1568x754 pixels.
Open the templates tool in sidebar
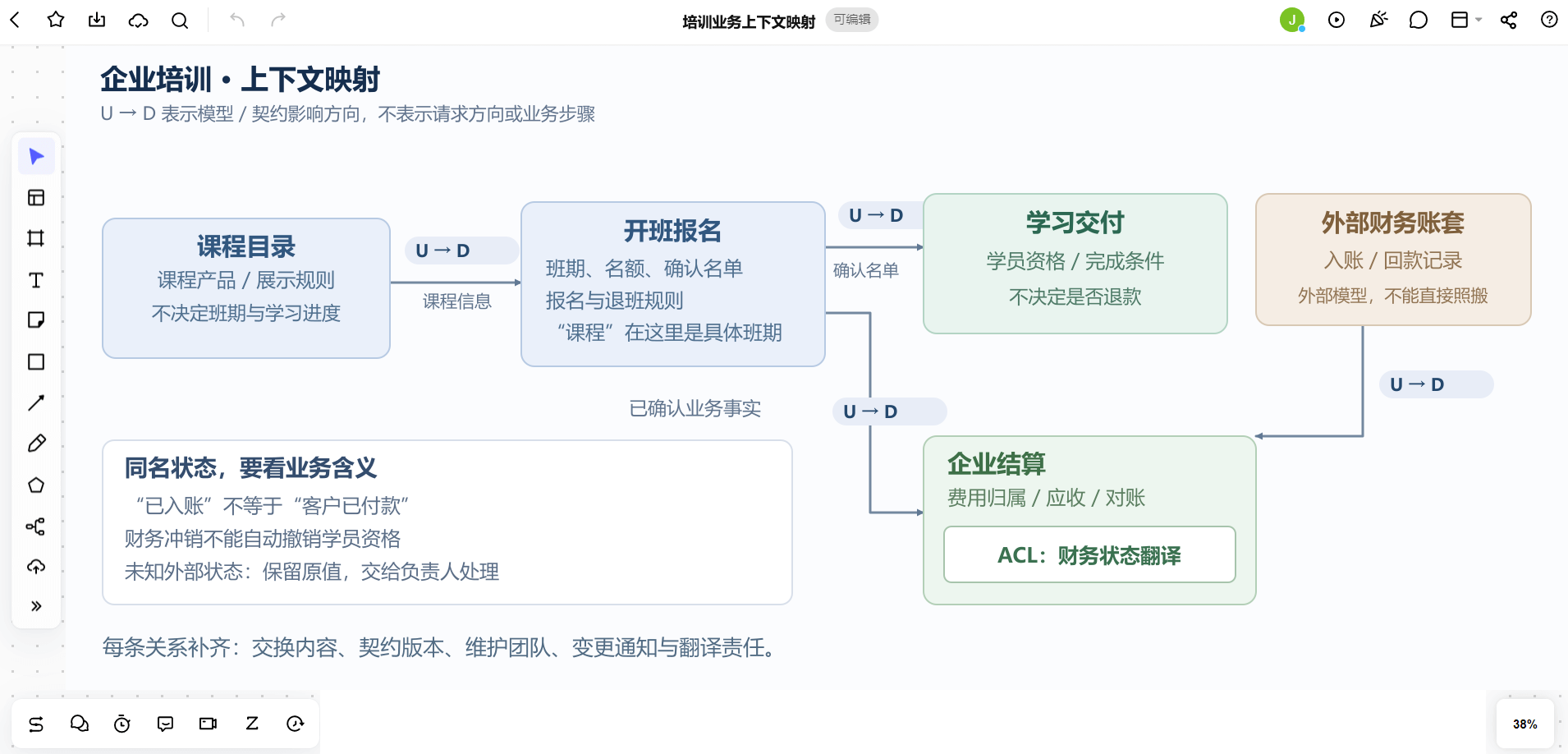click(36, 197)
